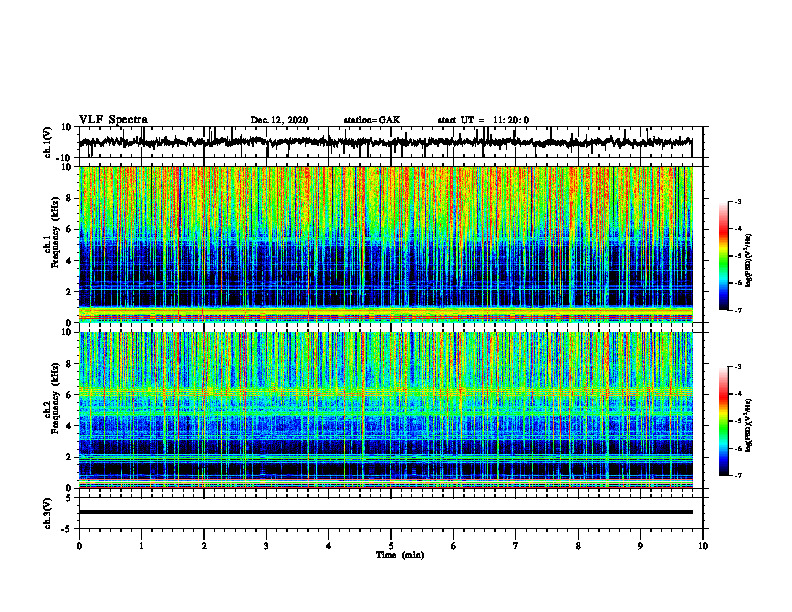The width and height of the screenshot is (792, 612).
Task: Click the ch.2 spectrogram colorbar
Action: (724, 421)
